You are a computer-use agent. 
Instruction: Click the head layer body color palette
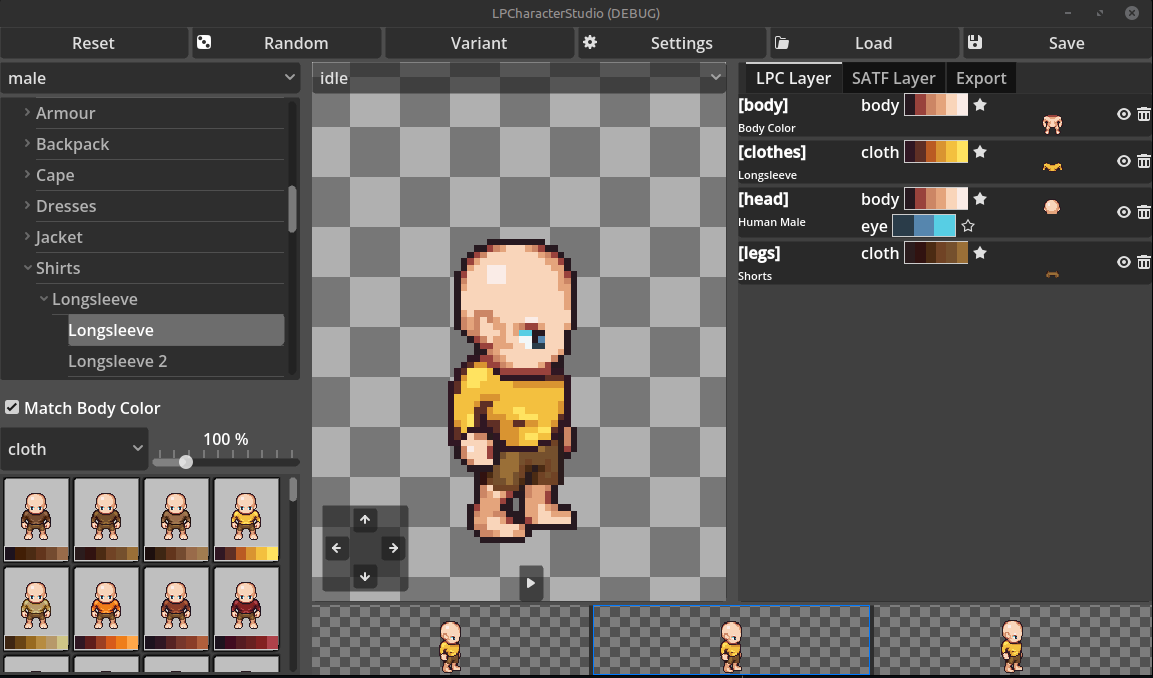(x=935, y=199)
